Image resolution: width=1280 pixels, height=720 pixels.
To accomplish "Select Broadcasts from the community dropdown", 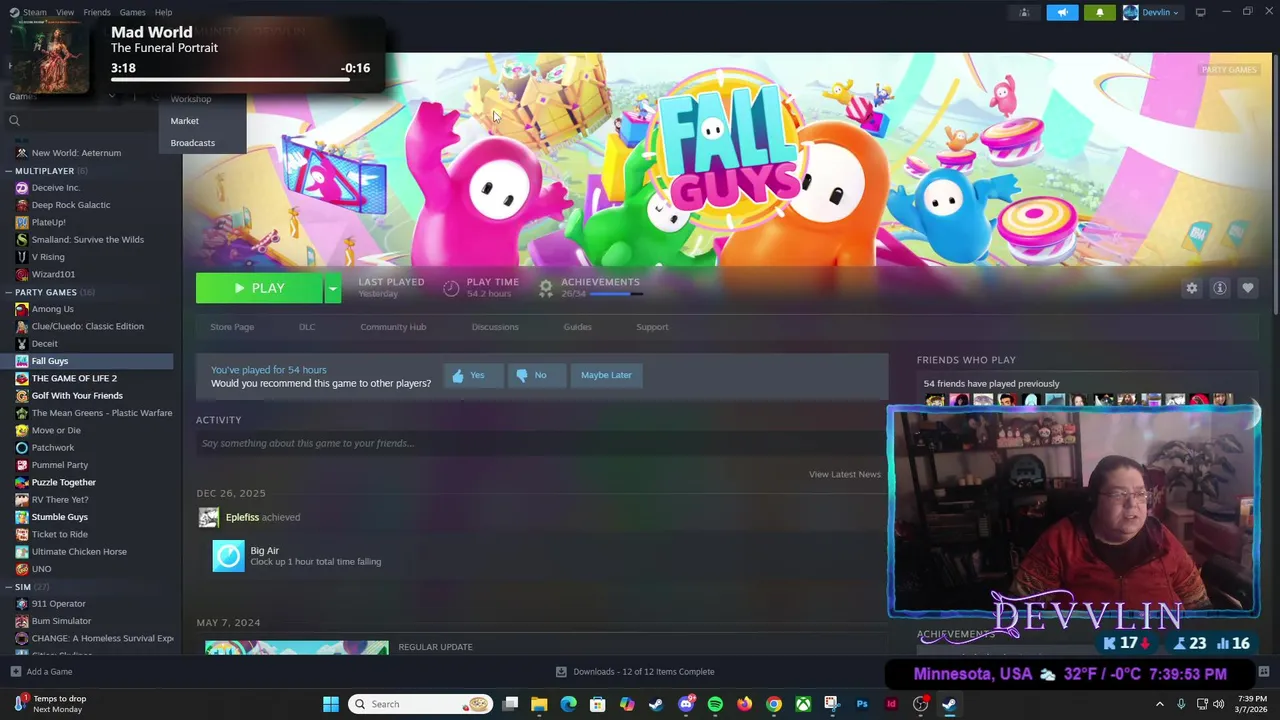I will (x=192, y=143).
